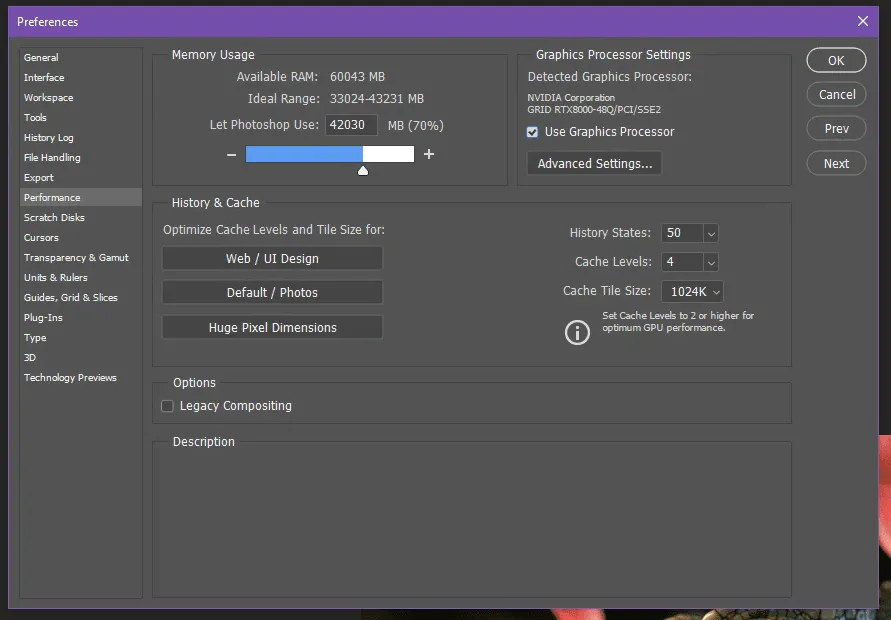891x620 pixels.
Task: Apply the Default / Photos cache preset
Action: coord(272,292)
